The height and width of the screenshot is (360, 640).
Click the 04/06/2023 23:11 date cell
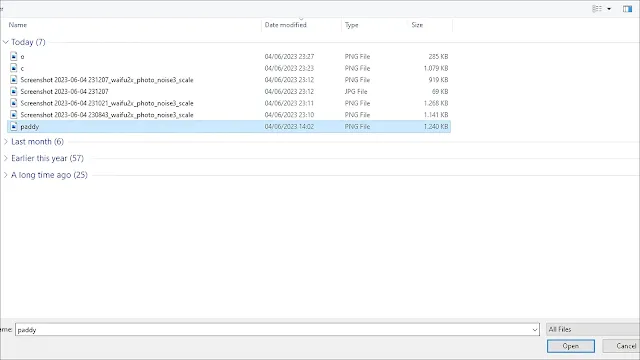pos(289,103)
